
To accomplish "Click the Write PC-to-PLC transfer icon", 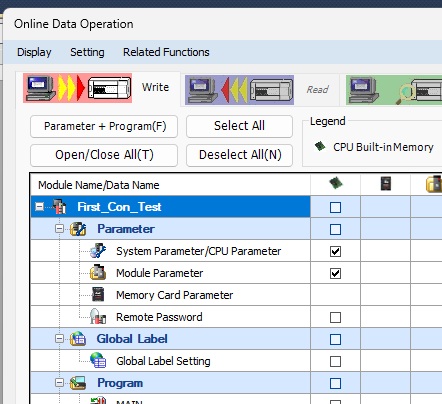I will (x=78, y=88).
